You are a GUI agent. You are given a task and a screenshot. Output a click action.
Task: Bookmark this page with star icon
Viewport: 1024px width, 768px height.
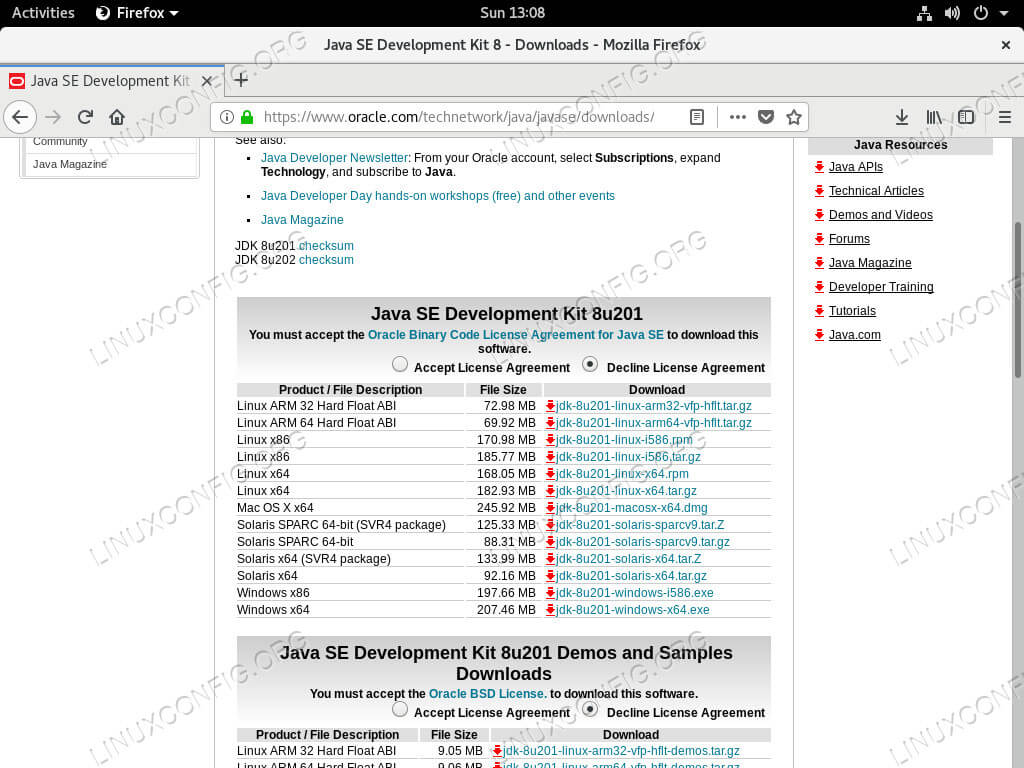(x=793, y=118)
